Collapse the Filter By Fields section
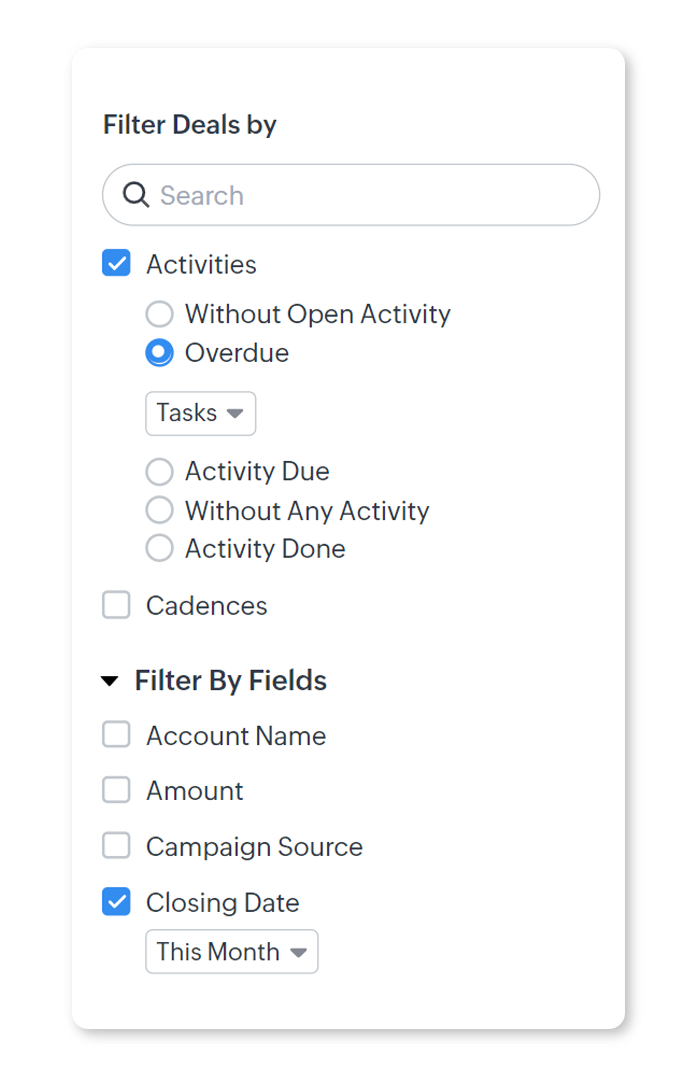 pyautogui.click(x=110, y=682)
